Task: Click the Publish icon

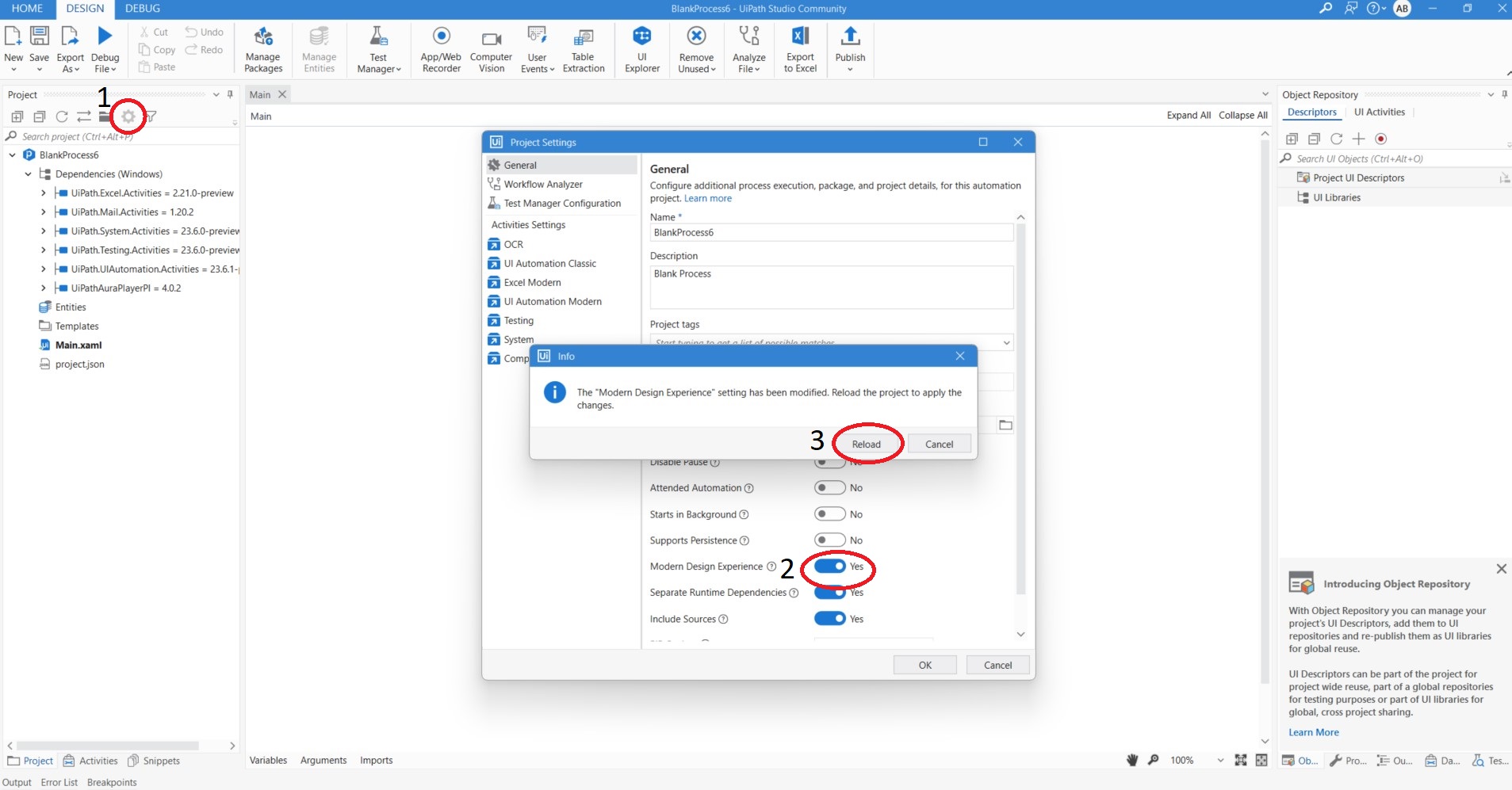Action: 850,36
